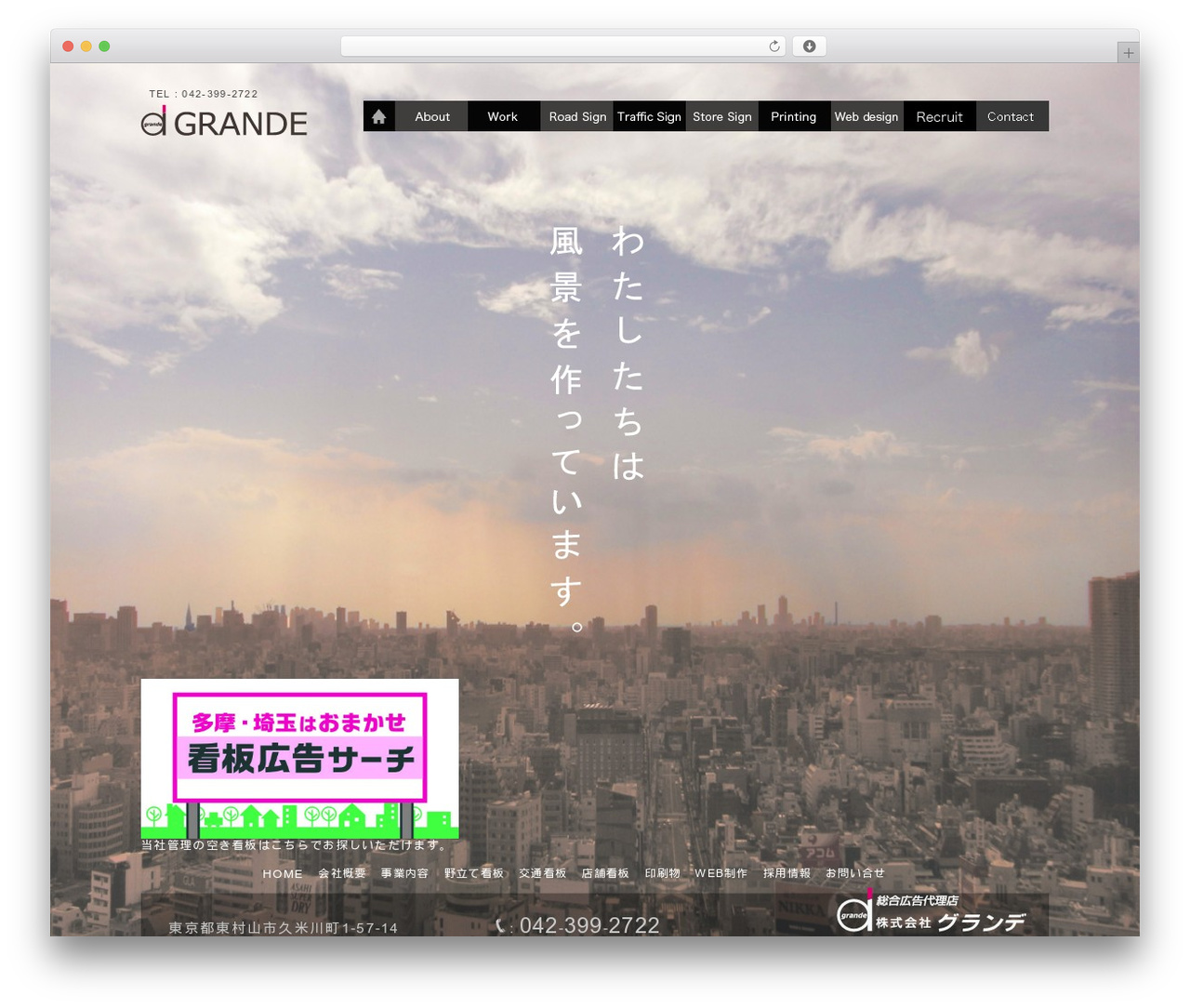
Task: Open the 印刷物 footer link
Action: (x=662, y=873)
